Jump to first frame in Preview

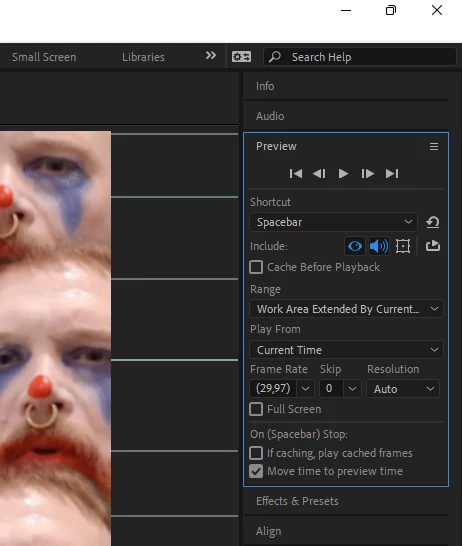(x=296, y=173)
